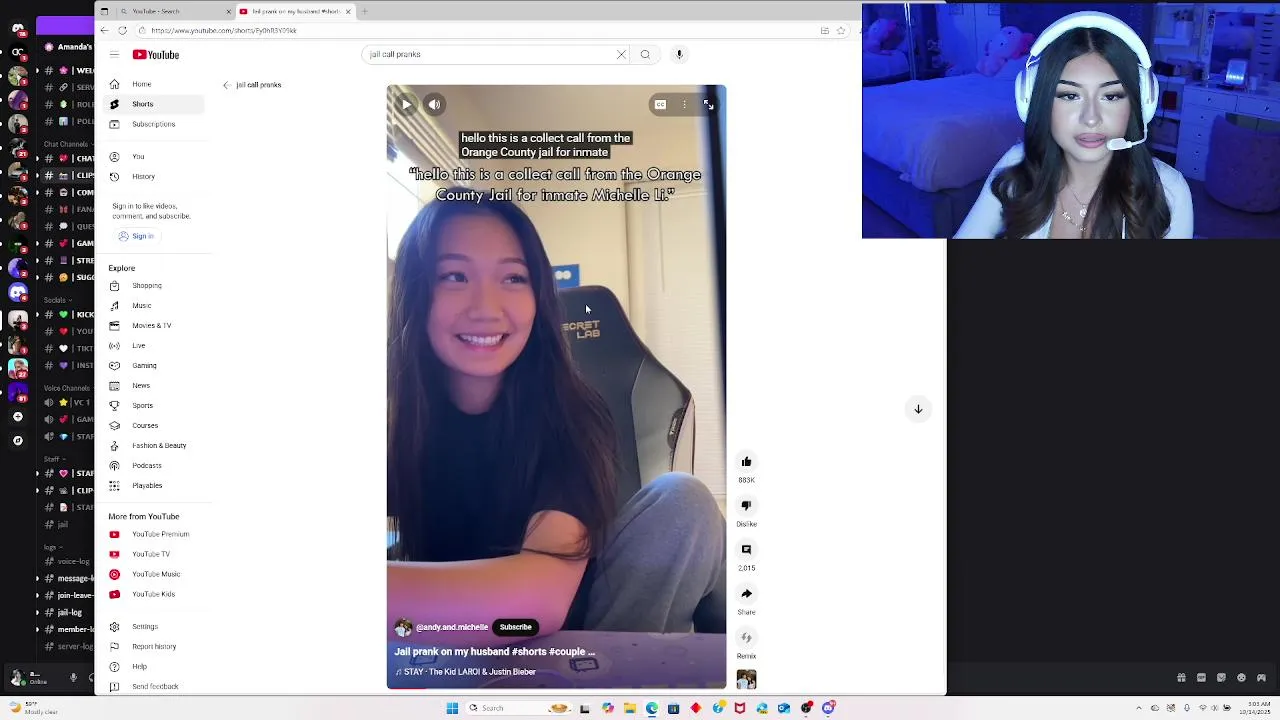Open YouTube Music link
The width and height of the screenshot is (1280, 720).
(155, 574)
